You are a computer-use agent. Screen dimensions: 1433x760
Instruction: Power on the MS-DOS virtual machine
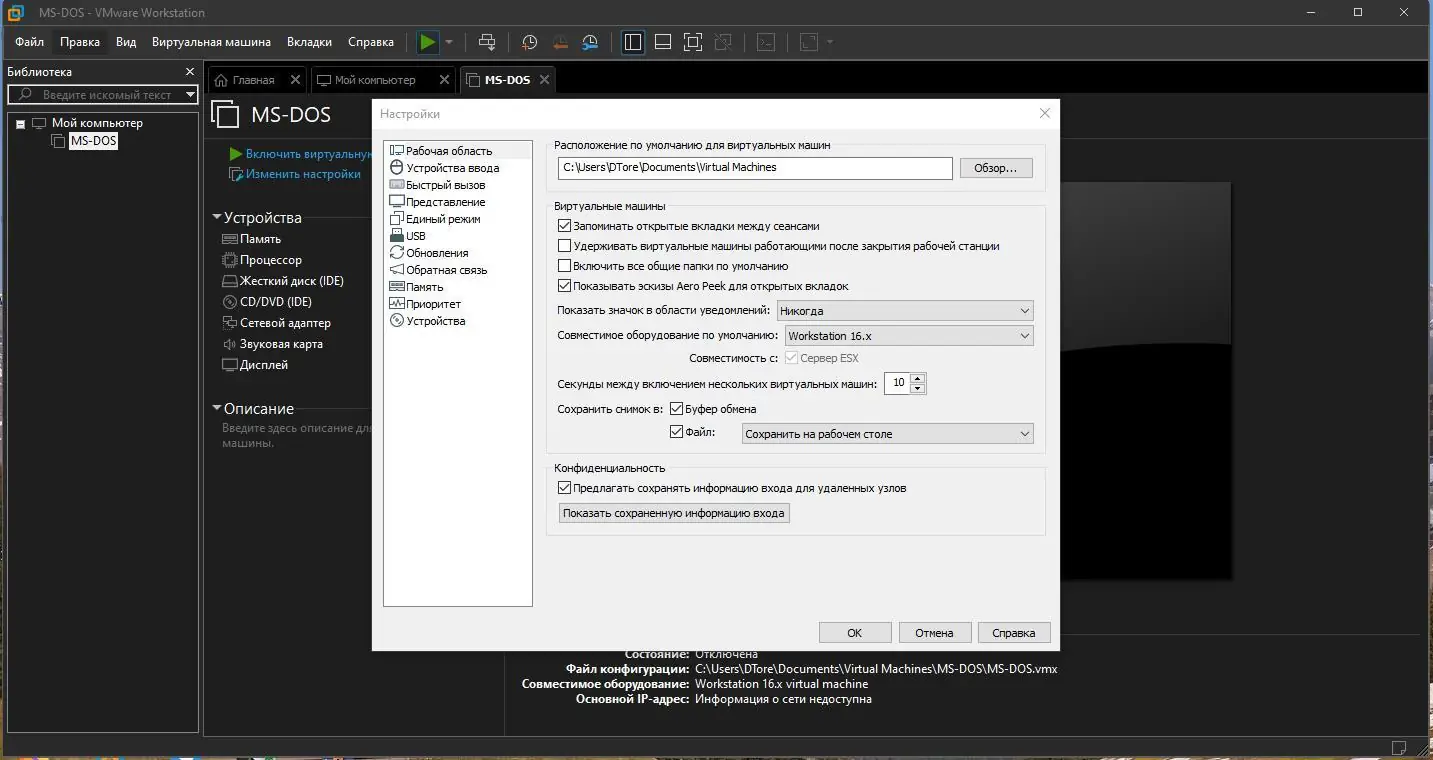click(x=430, y=41)
